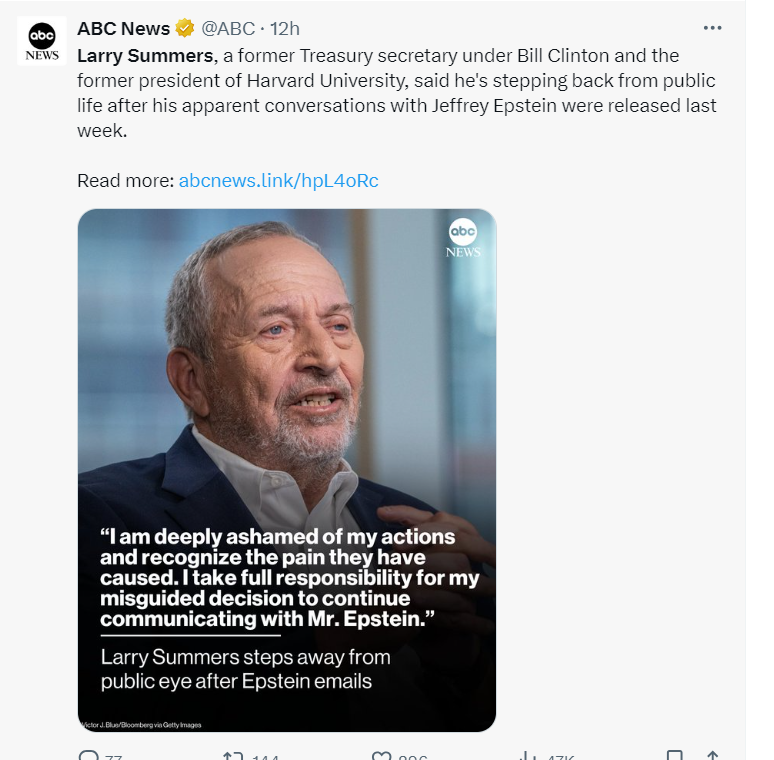Open the ABC News profile avatar
Image resolution: width=774 pixels, height=760 pixels.
[x=42, y=41]
